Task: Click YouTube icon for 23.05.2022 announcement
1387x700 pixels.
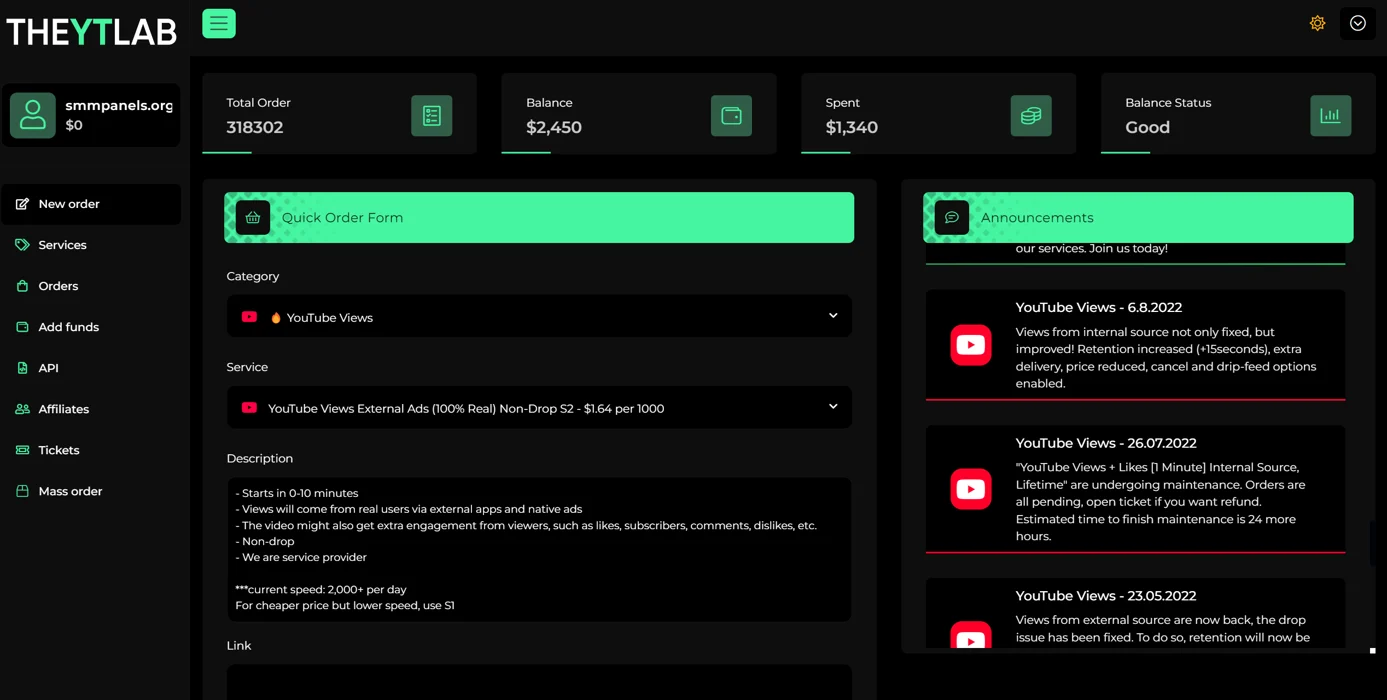Action: (971, 636)
